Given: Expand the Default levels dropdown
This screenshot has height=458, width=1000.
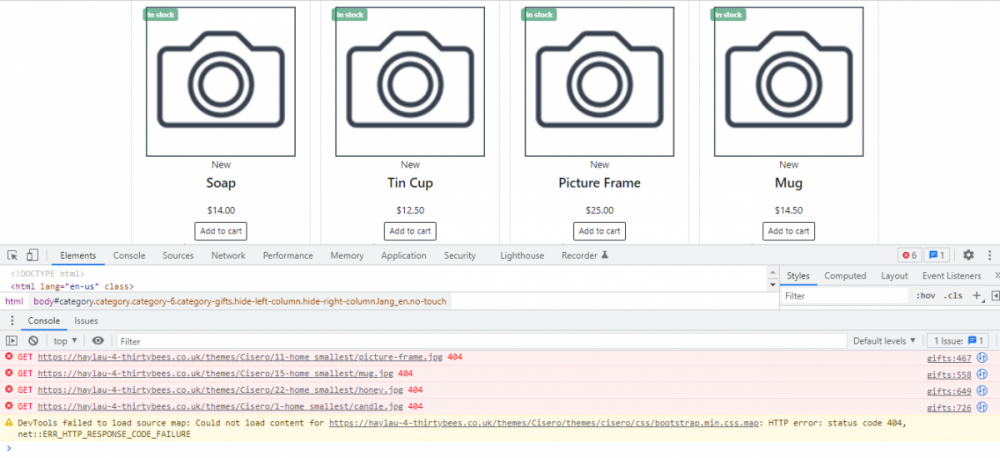Looking at the screenshot, I should point(884,341).
